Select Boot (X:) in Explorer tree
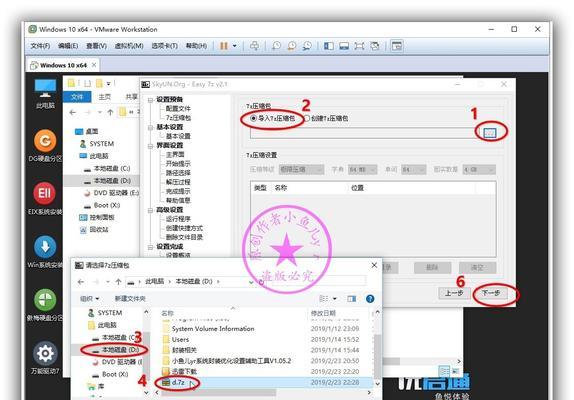The width and height of the screenshot is (574, 400). click(102, 205)
